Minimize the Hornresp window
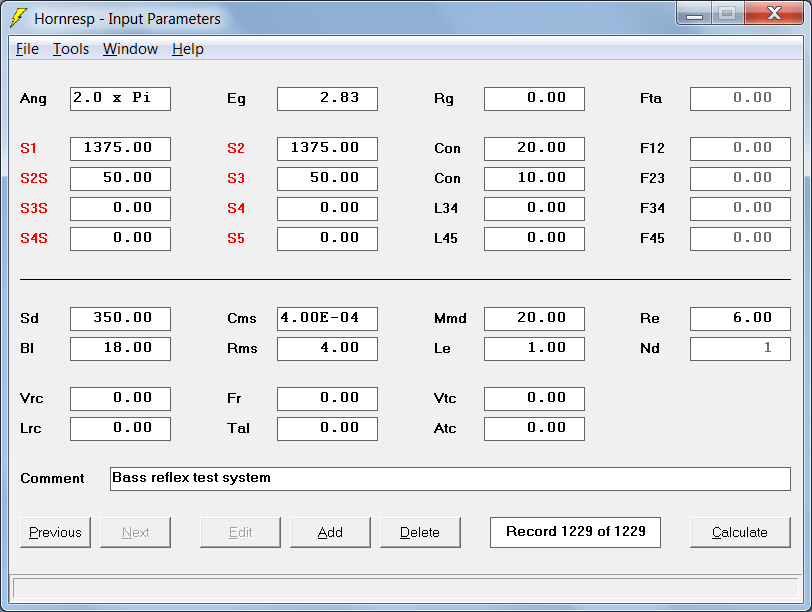This screenshot has height=612, width=812. pyautogui.click(x=694, y=14)
